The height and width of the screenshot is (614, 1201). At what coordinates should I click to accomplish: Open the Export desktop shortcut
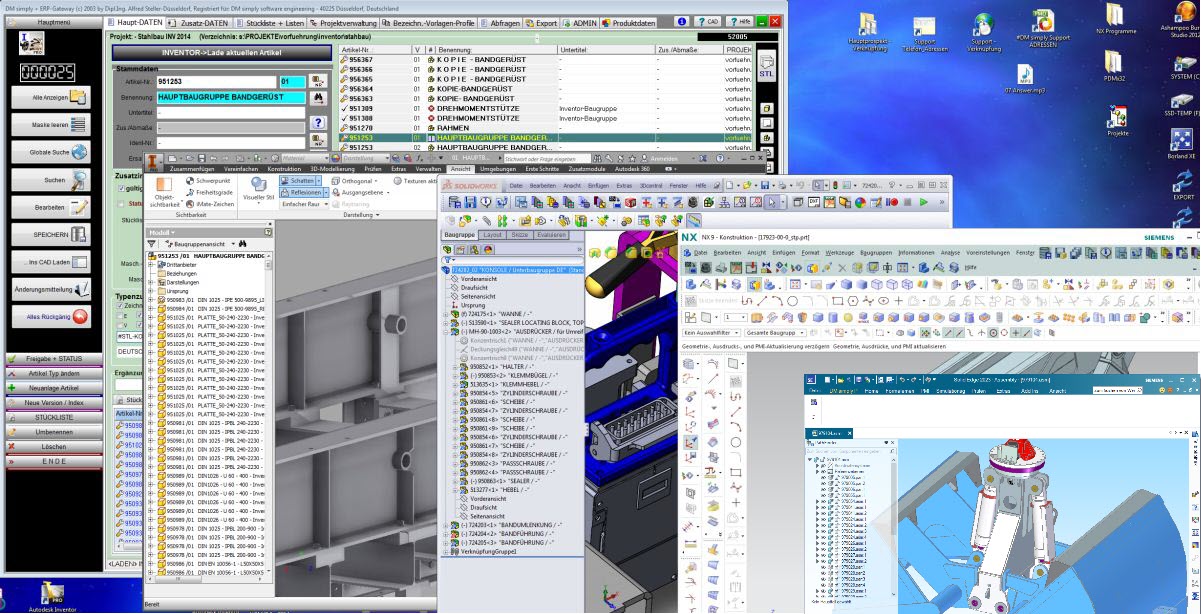1184,184
